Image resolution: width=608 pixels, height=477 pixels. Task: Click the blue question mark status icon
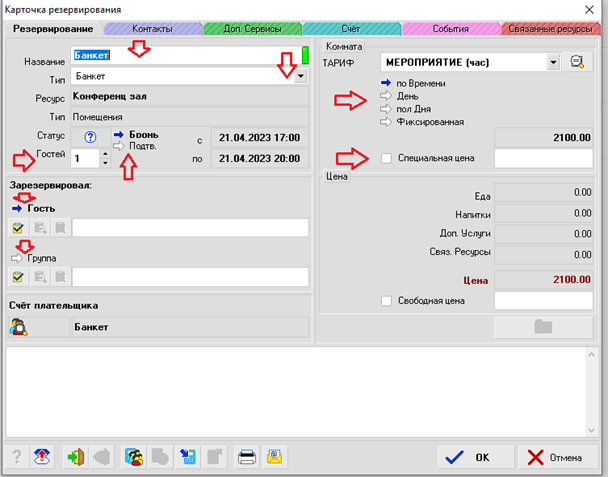[90, 137]
